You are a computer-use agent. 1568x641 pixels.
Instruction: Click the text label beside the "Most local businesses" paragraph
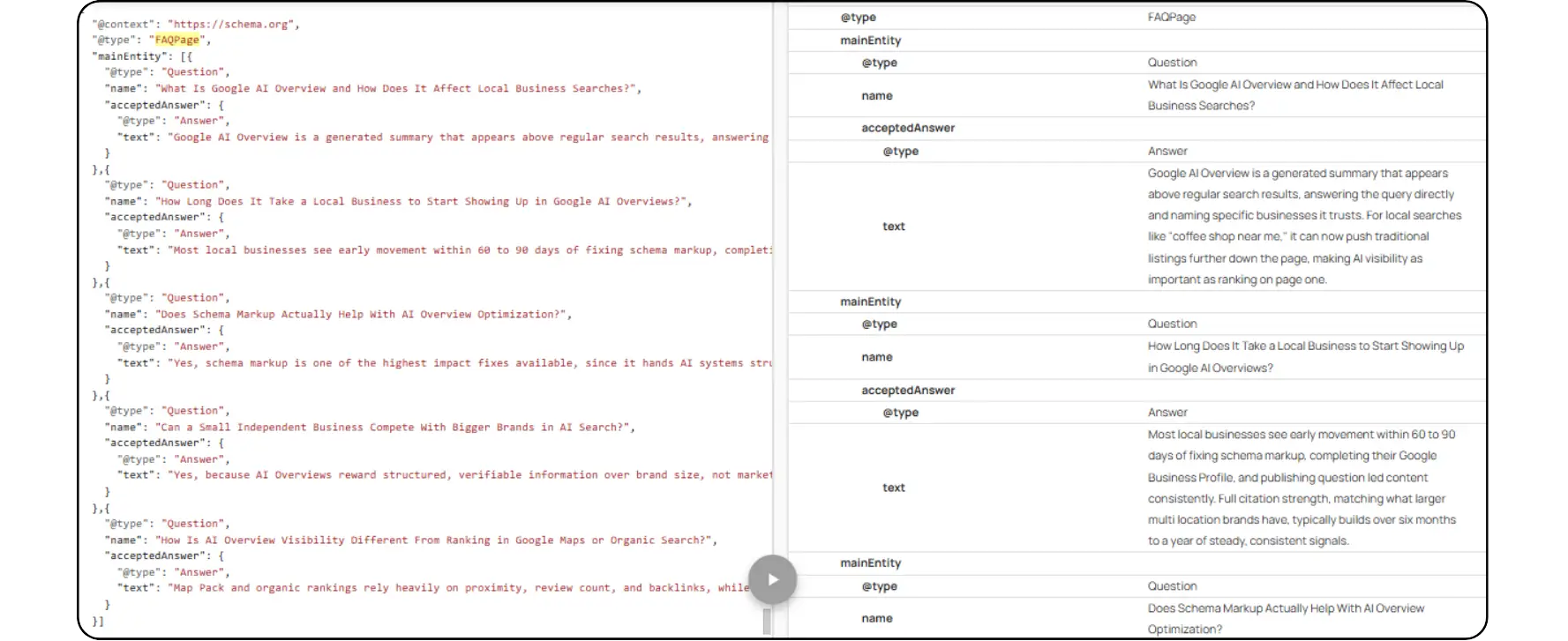point(893,488)
